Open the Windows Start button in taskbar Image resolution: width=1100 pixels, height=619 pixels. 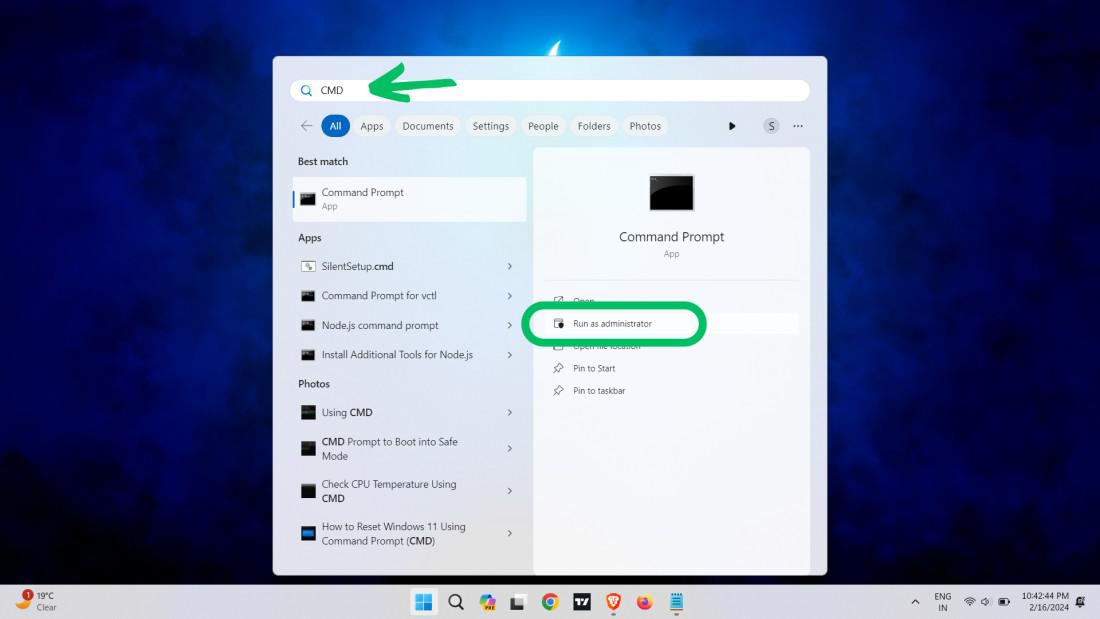[424, 602]
